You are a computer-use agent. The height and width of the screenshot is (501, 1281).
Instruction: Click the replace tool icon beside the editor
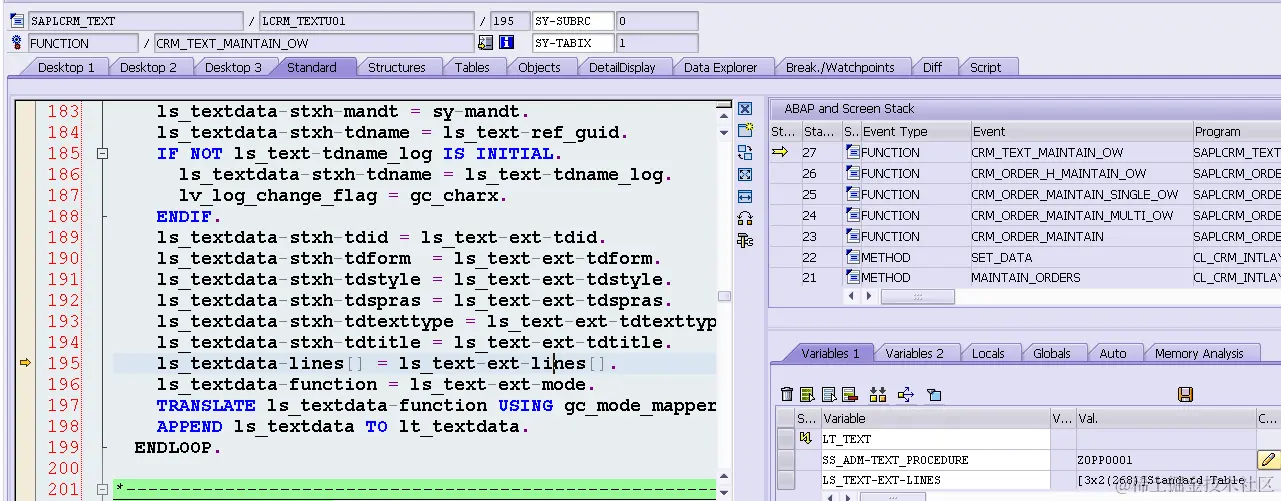coord(745,152)
